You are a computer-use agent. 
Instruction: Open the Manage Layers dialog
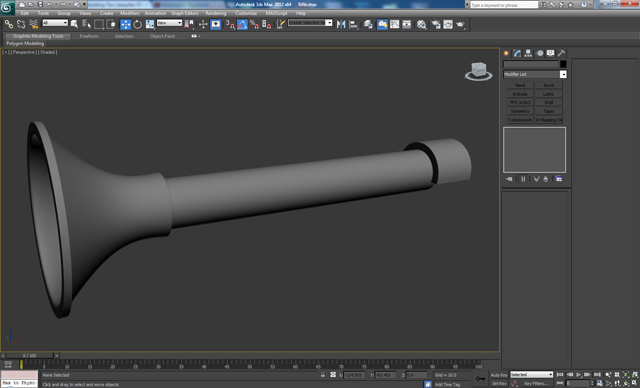click(368, 24)
